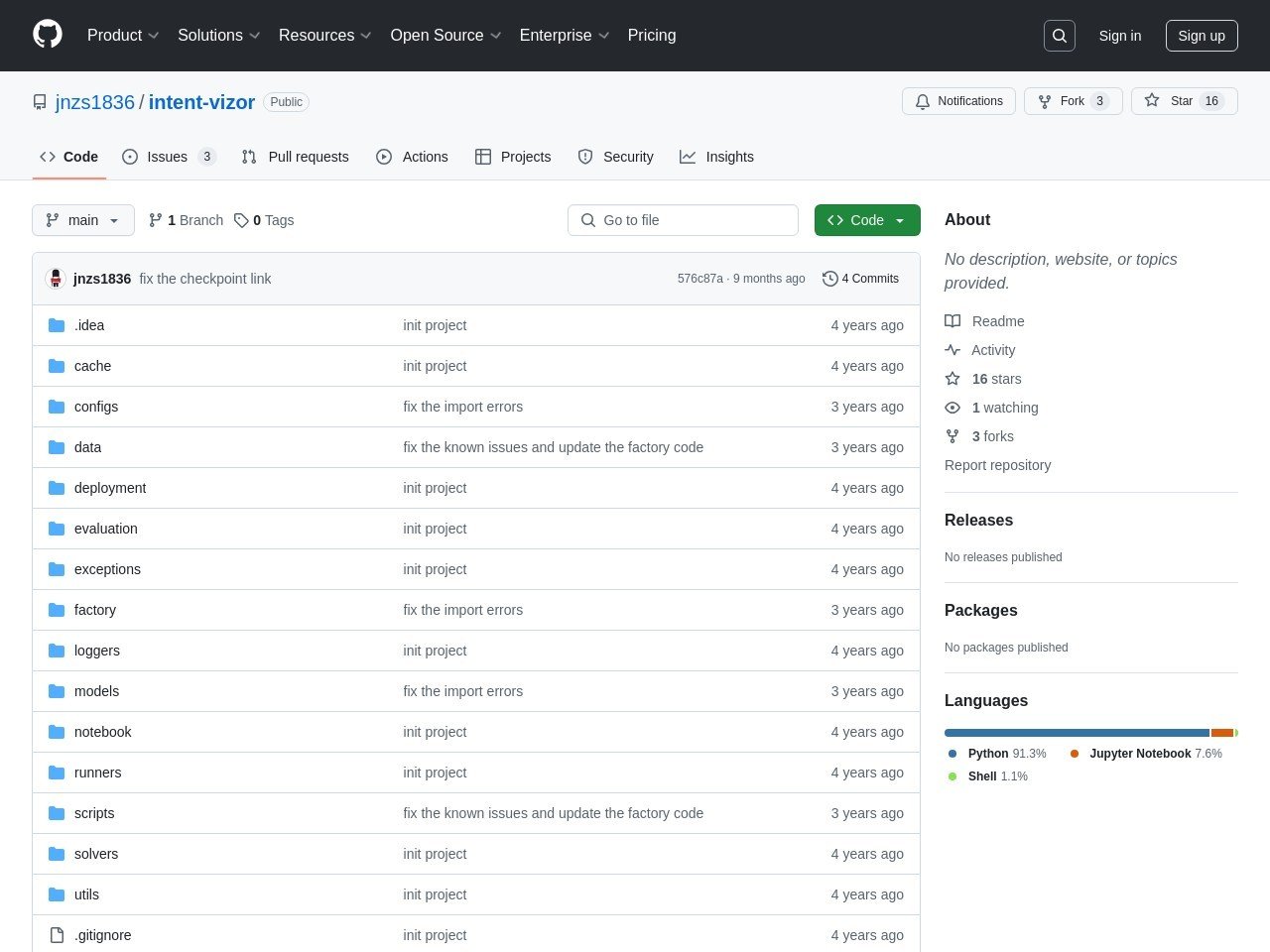Click the search magnifier icon in header
The image size is (1270, 952).
(x=1060, y=36)
